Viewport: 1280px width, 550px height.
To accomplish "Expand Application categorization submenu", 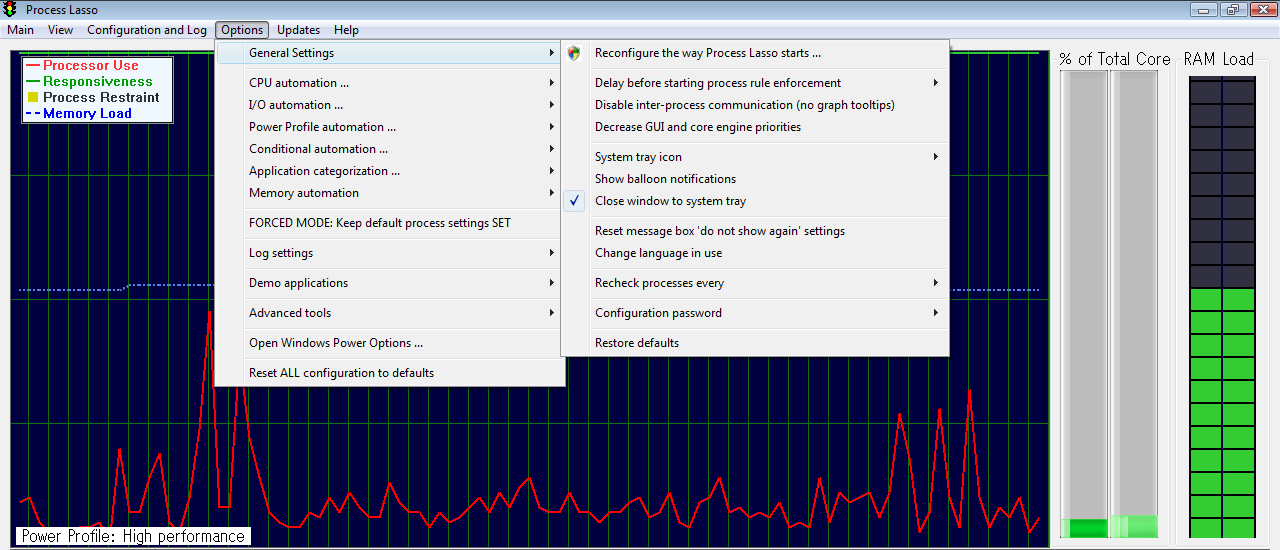I will coord(390,171).
